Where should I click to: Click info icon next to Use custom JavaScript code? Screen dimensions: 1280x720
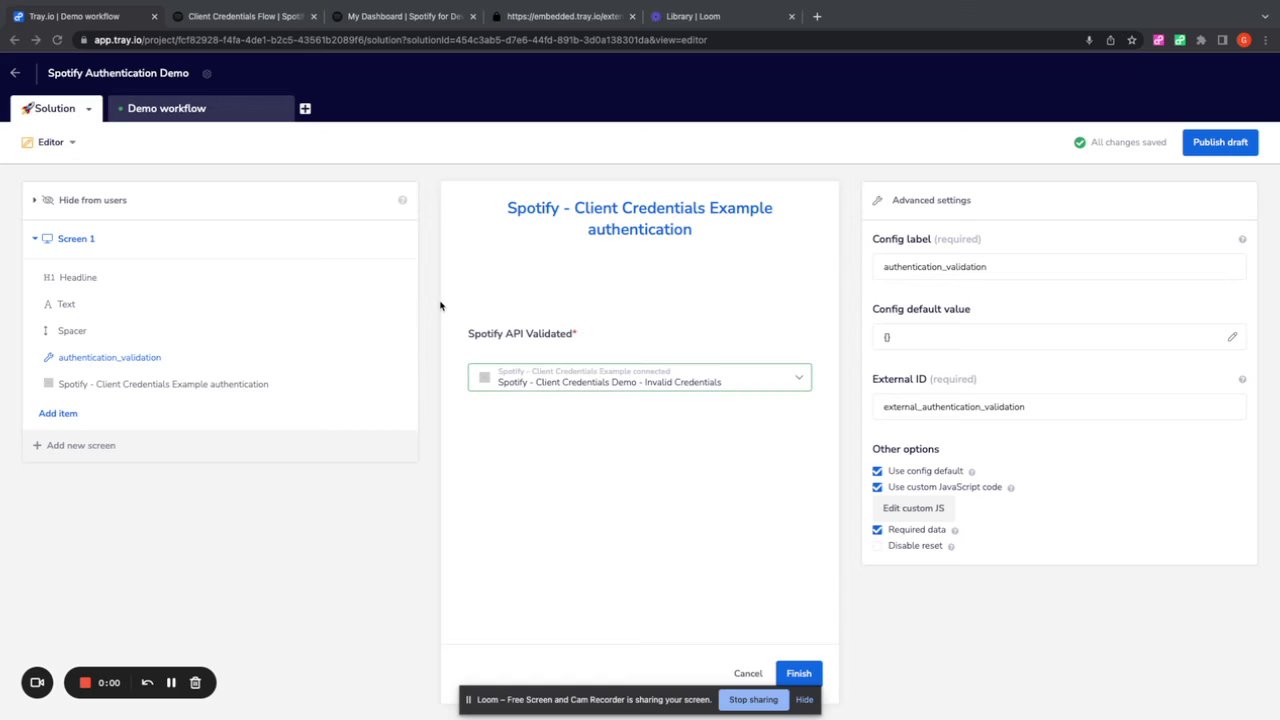(x=1011, y=488)
